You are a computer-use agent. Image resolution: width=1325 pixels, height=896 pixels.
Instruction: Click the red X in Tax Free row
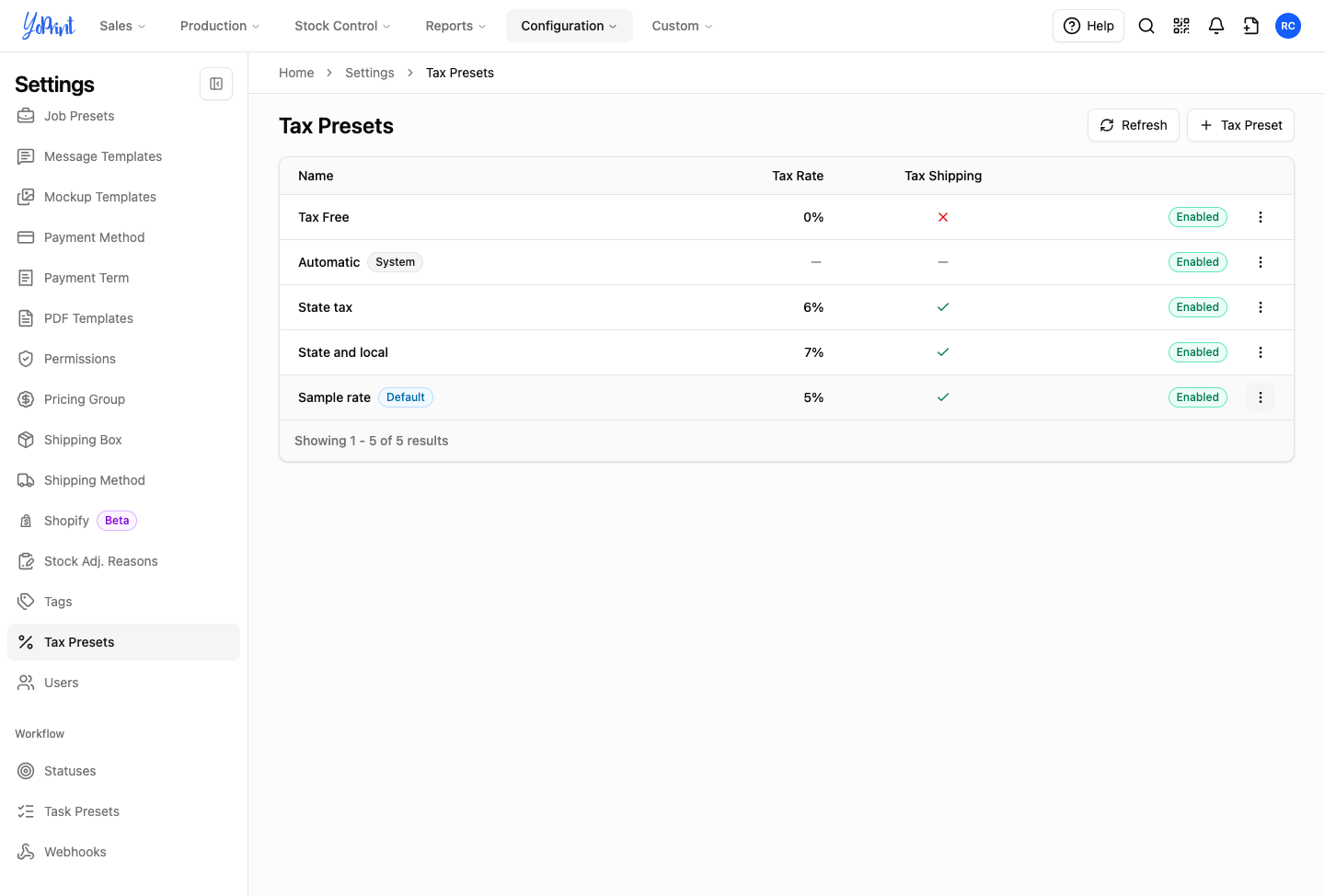click(x=943, y=217)
